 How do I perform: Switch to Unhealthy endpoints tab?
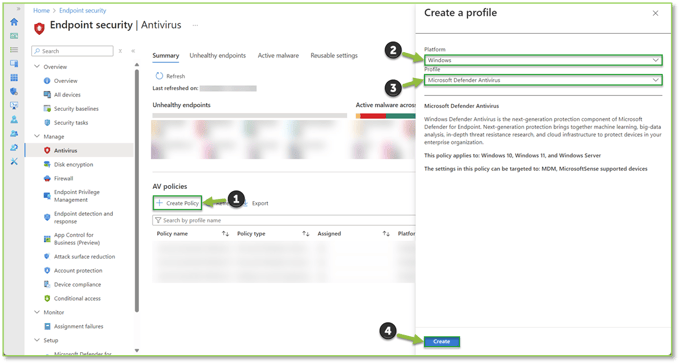point(217,56)
